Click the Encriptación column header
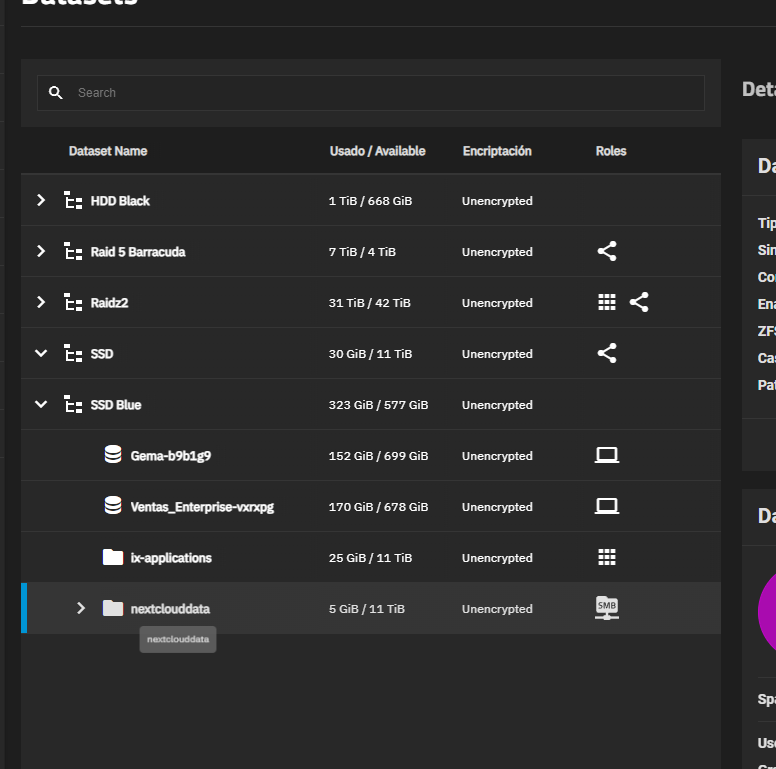This screenshot has height=769, width=776. point(497,151)
